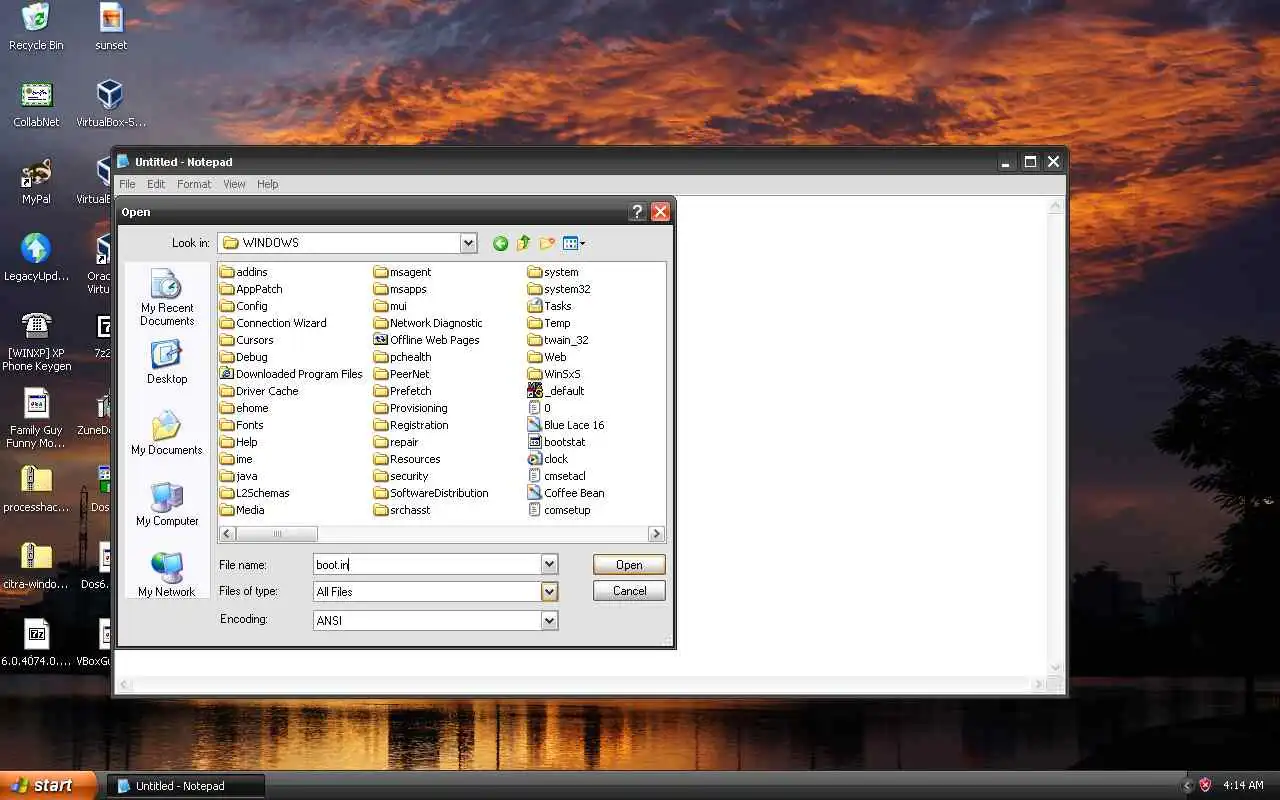The image size is (1280, 800).
Task: Click the horizontal scrollbar thumb in file list
Action: tap(277, 534)
